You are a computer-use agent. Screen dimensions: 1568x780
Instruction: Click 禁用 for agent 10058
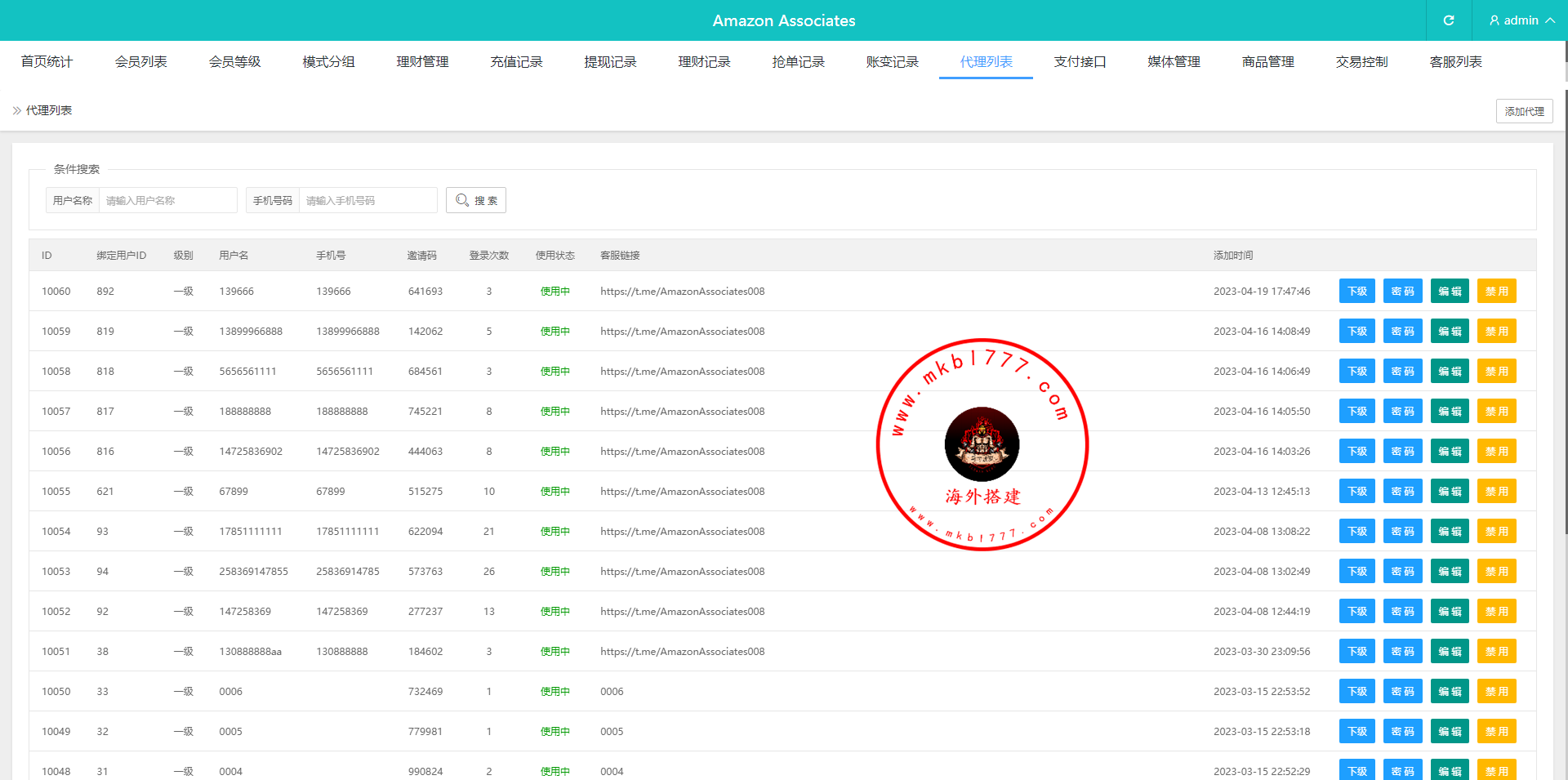1497,371
